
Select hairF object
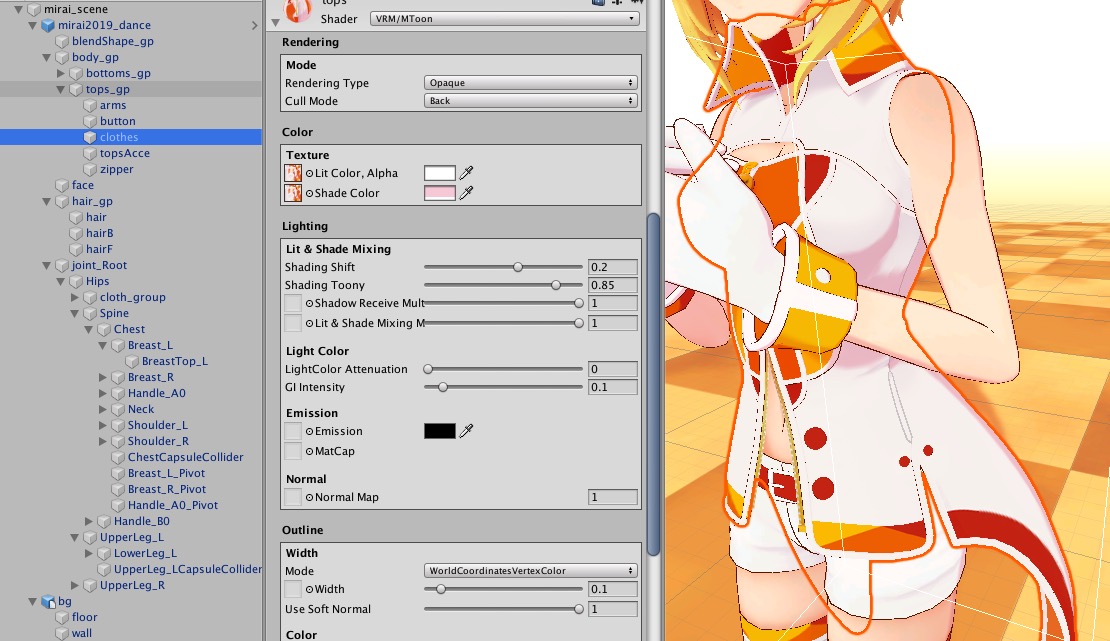coord(99,249)
